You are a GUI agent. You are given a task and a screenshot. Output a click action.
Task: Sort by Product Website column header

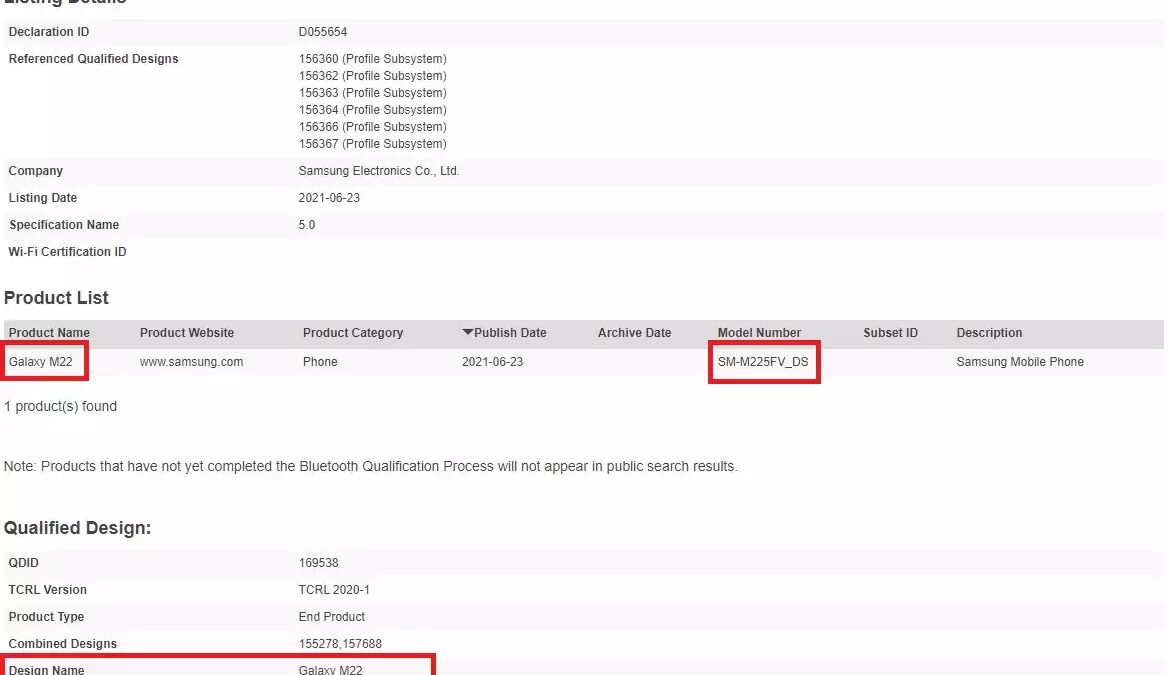tap(187, 333)
